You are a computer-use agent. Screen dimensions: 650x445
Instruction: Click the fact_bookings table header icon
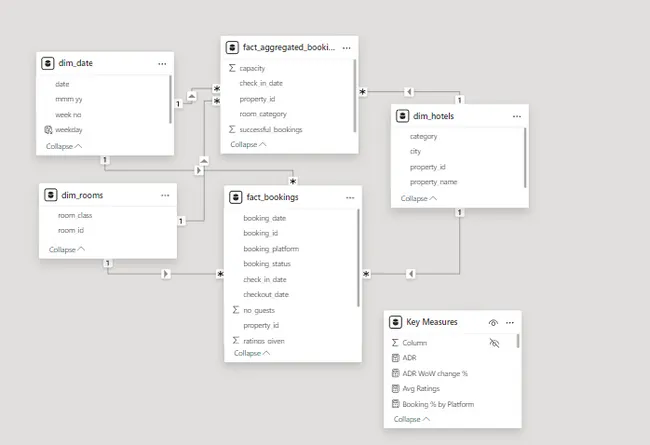coord(234,197)
